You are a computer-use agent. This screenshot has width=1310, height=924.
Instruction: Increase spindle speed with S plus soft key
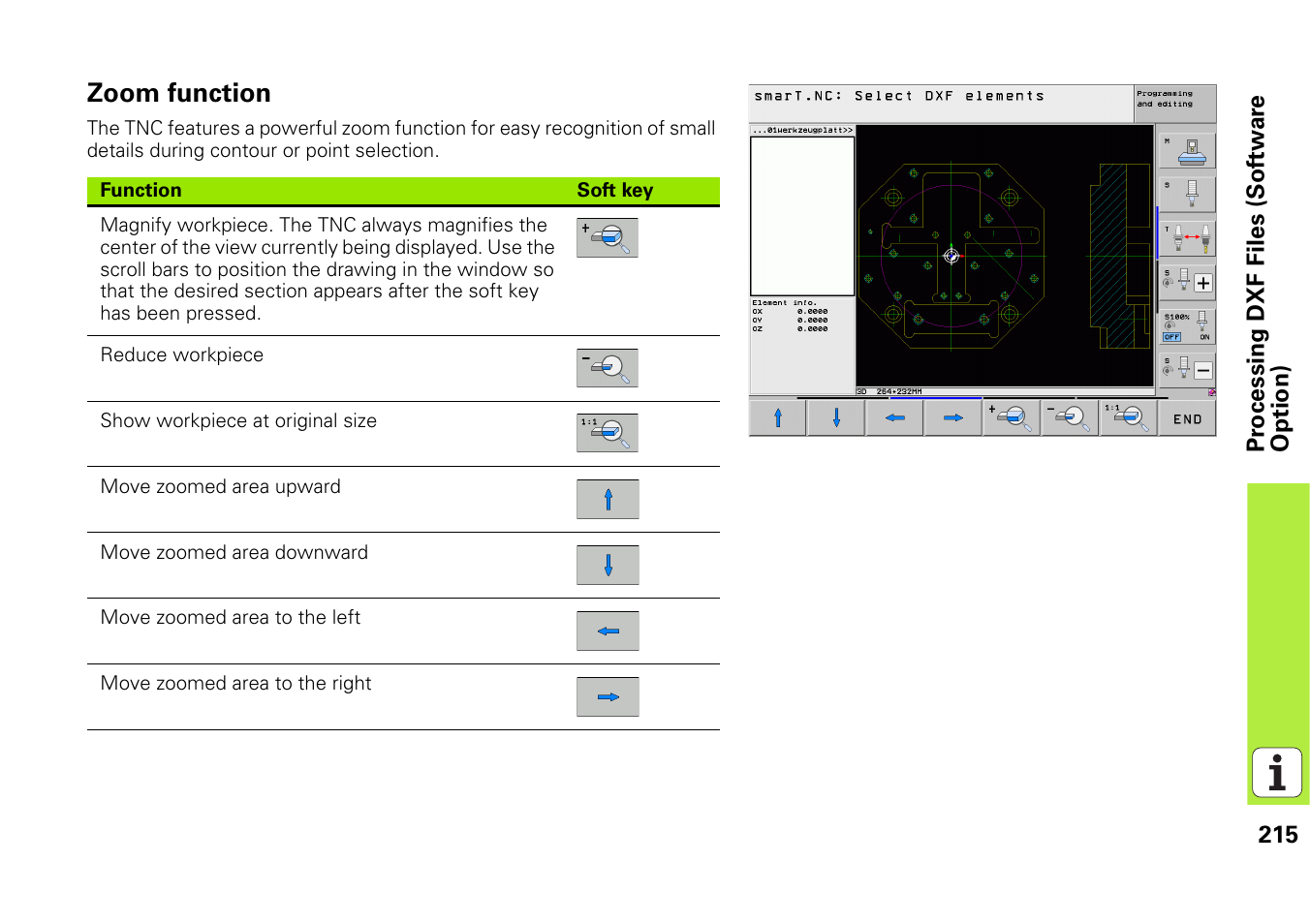tap(1188, 283)
